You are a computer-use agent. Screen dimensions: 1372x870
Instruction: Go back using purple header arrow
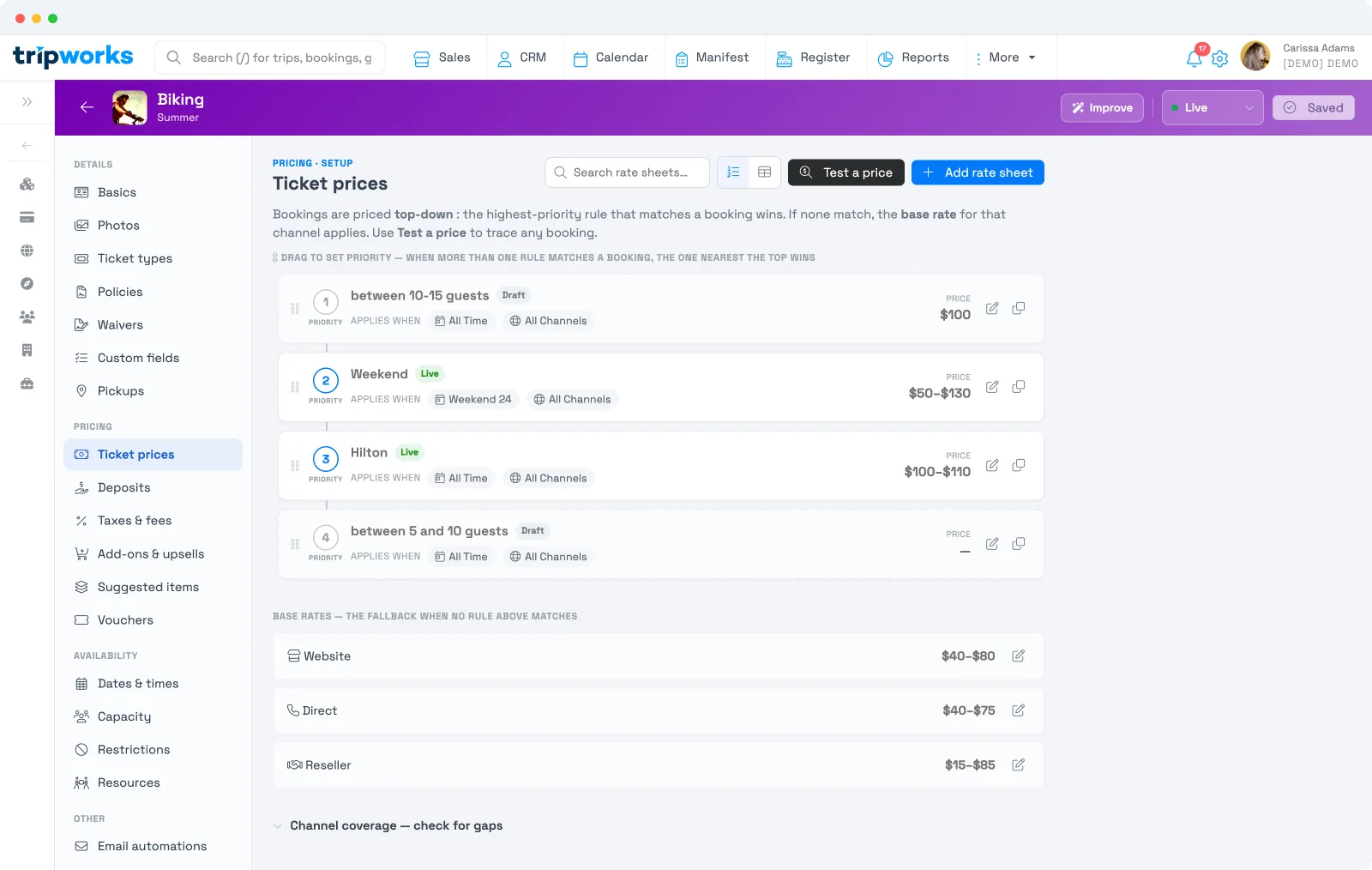click(87, 107)
